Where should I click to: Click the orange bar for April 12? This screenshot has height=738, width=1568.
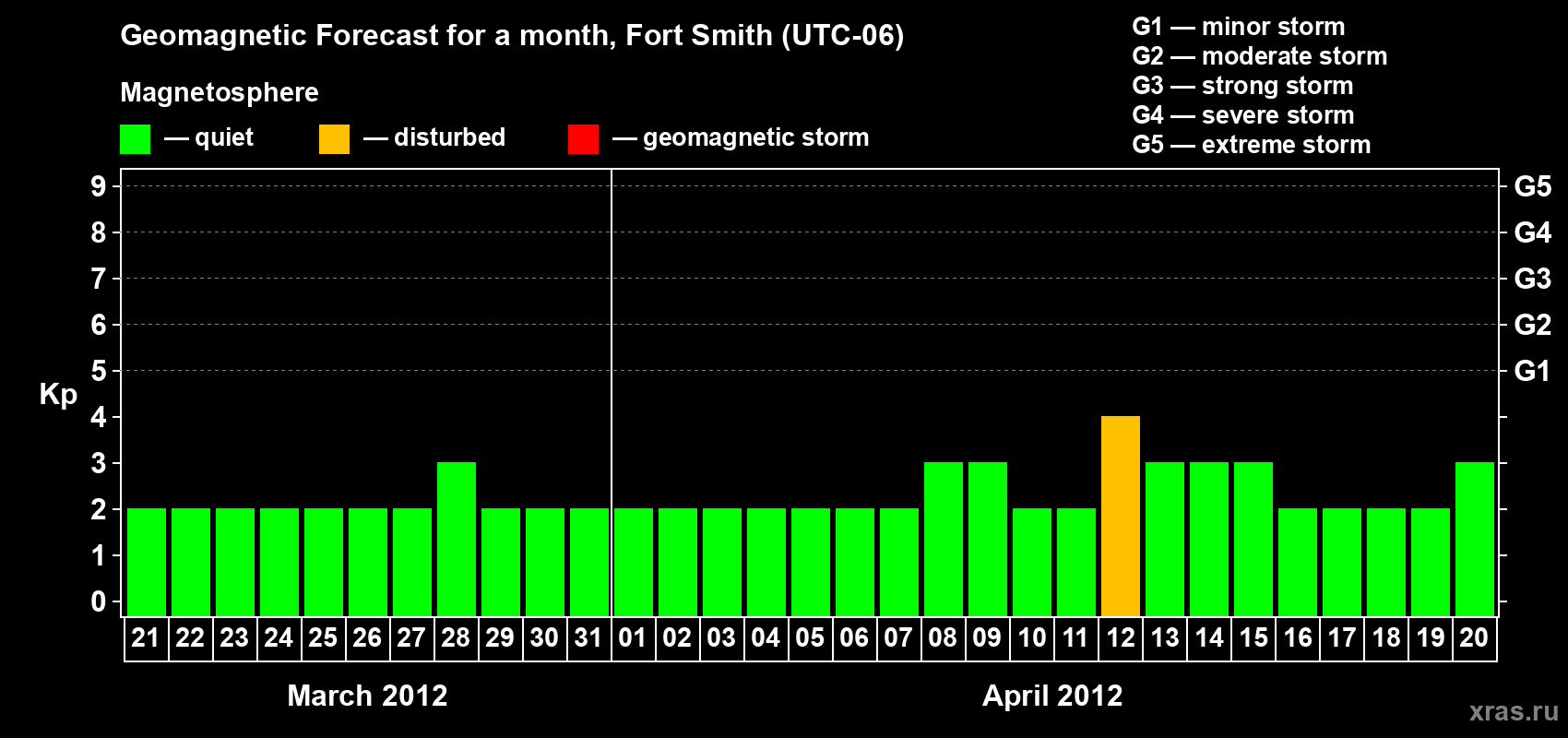tap(1121, 516)
